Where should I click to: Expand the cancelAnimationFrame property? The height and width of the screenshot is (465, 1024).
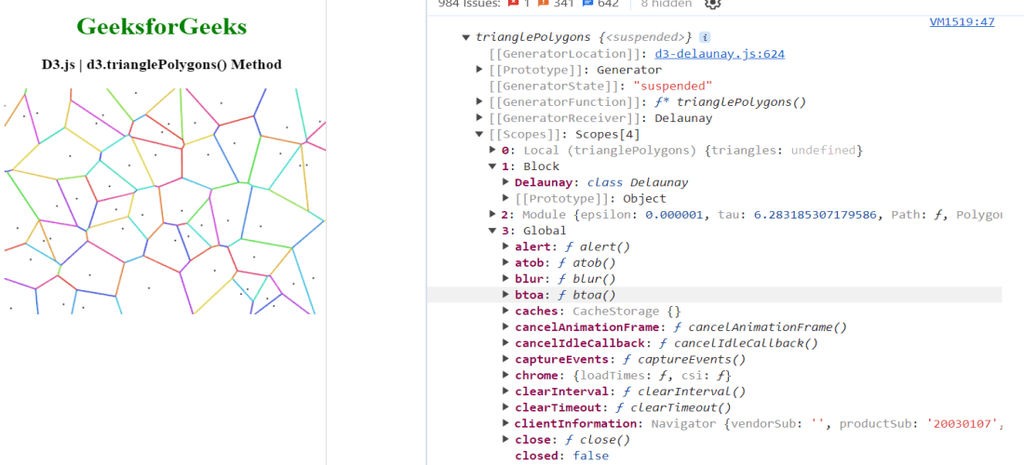506,327
